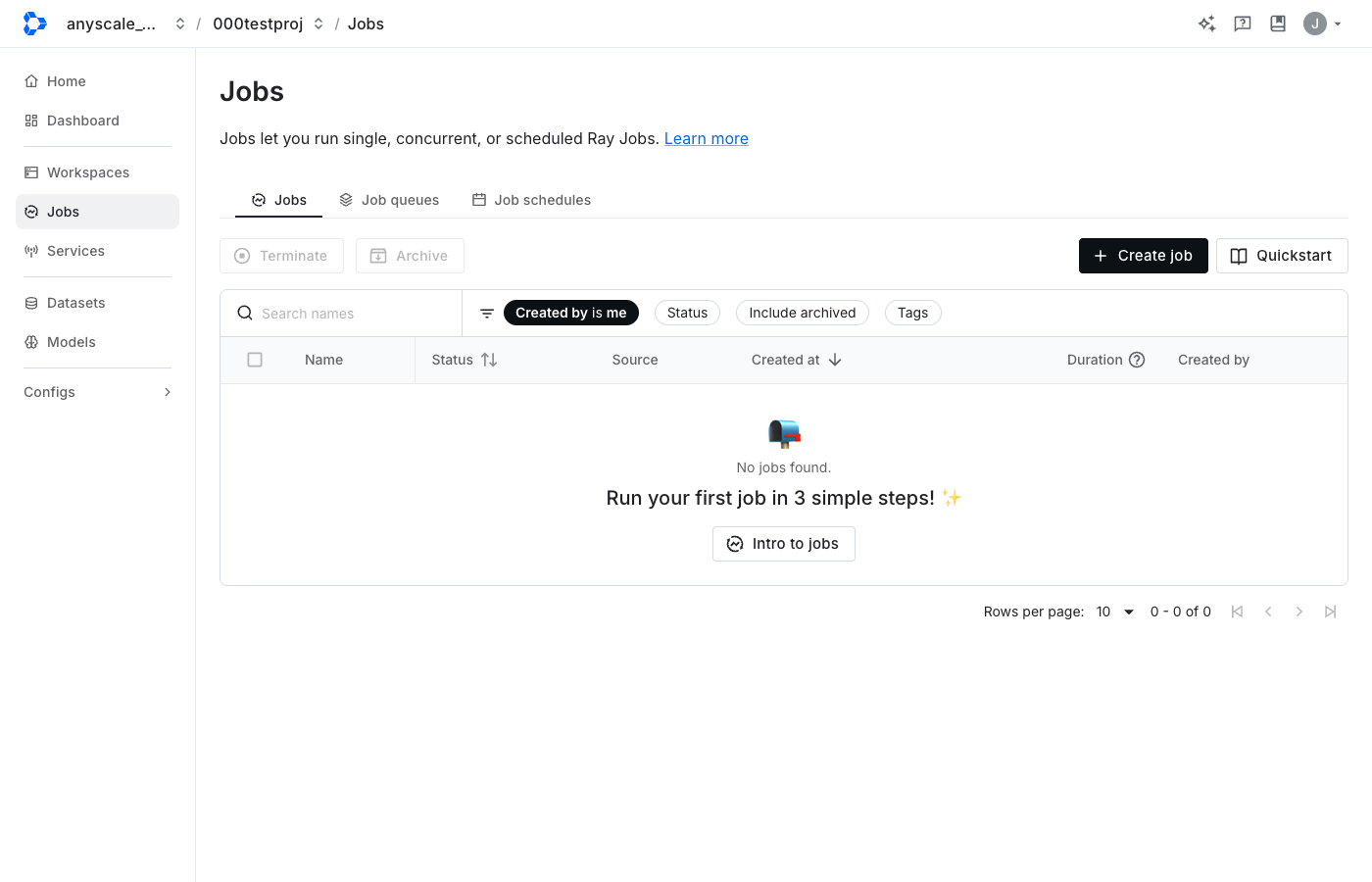This screenshot has height=882, width=1372.
Task: Click the Anyscale logo
Action: point(34,24)
